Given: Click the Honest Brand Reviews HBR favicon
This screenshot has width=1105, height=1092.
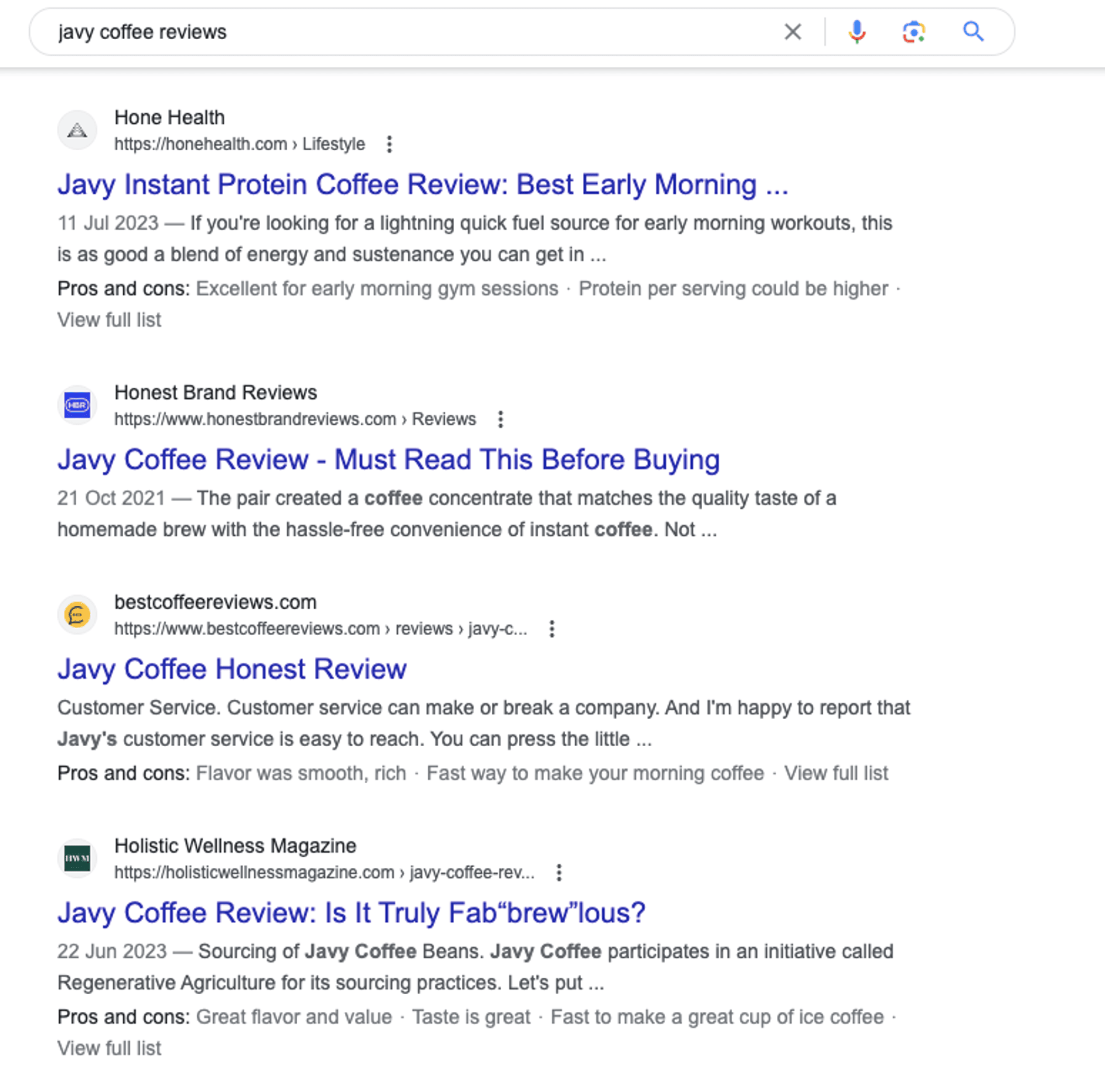Looking at the screenshot, I should 77,405.
